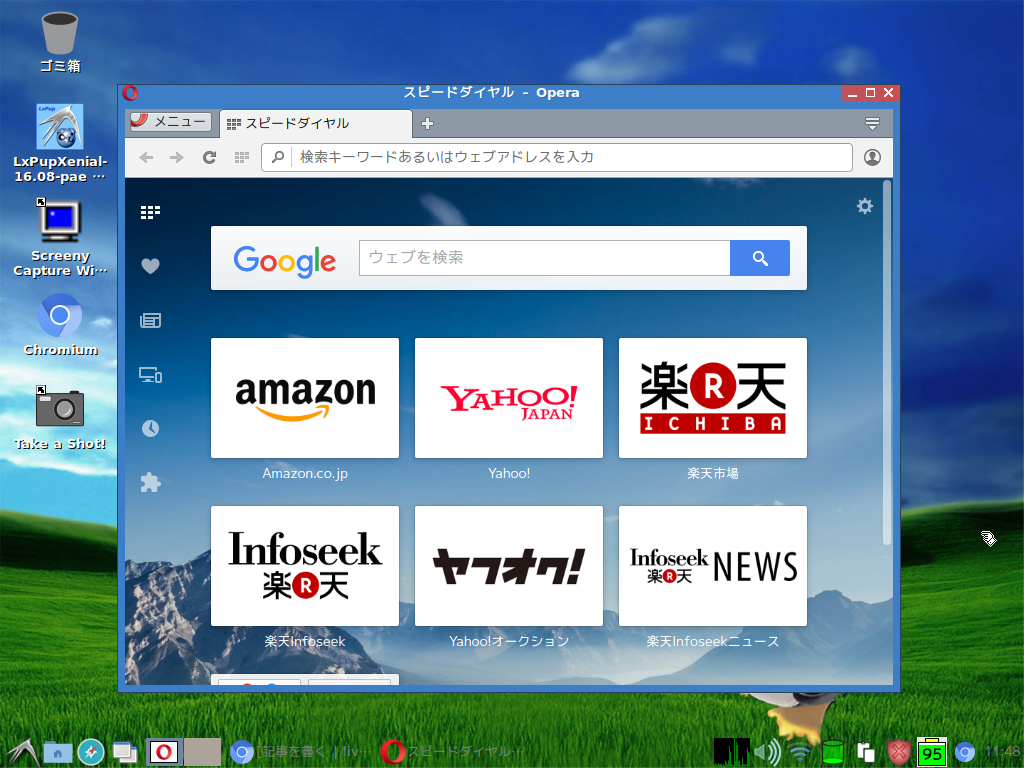Viewport: 1024px width, 768px height.
Task: Open History via the clock icon
Action: pos(150,428)
